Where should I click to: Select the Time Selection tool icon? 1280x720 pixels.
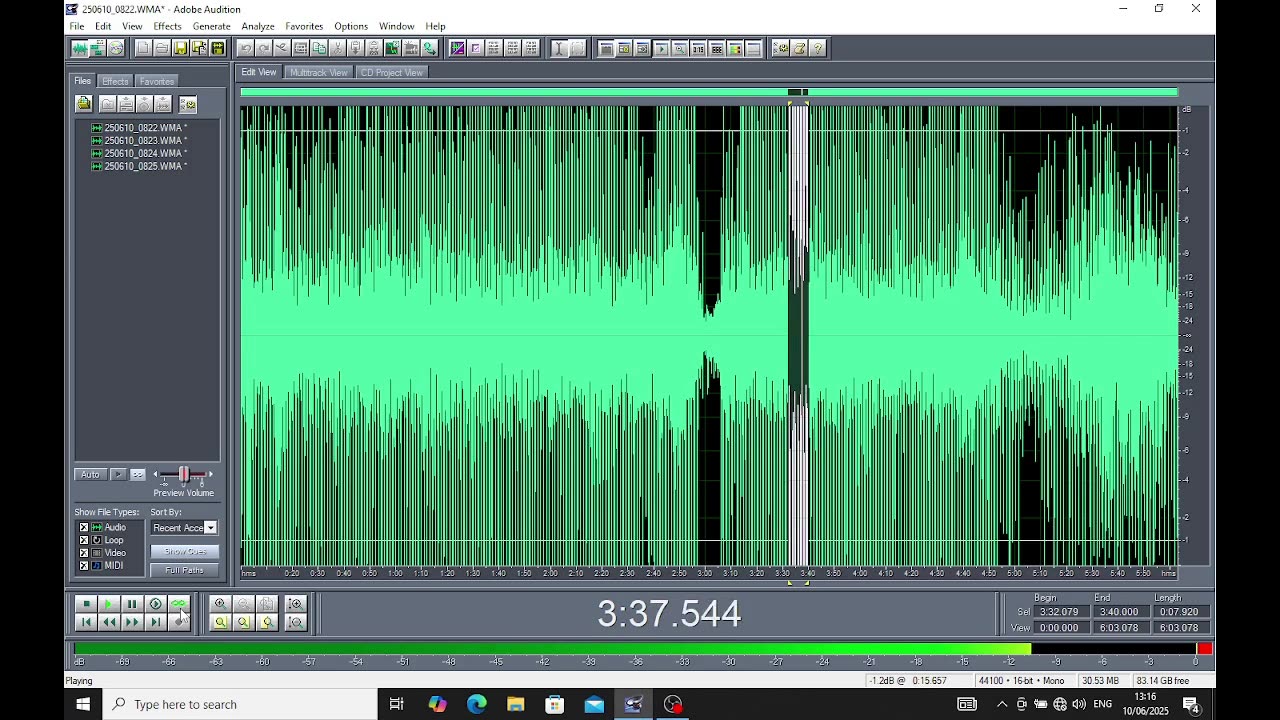[x=559, y=48]
